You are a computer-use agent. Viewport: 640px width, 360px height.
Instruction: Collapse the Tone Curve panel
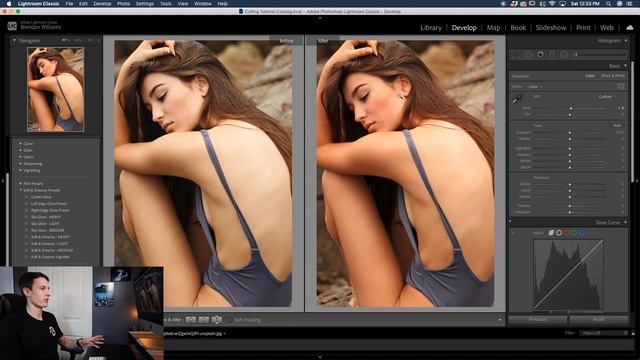(626, 222)
